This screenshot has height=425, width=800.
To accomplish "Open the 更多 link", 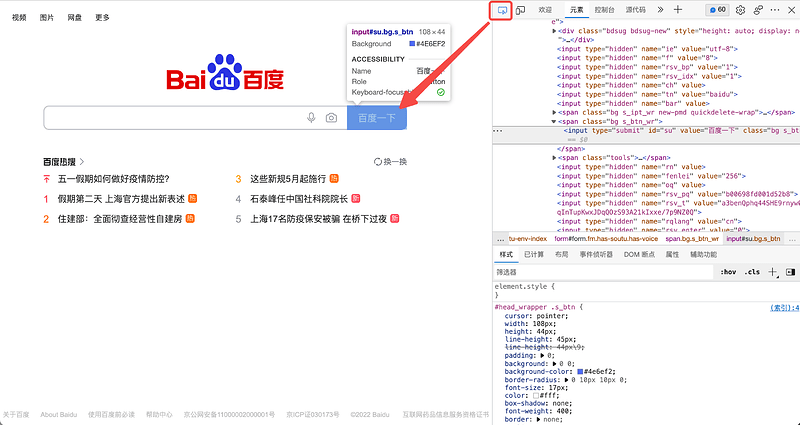I will (102, 17).
